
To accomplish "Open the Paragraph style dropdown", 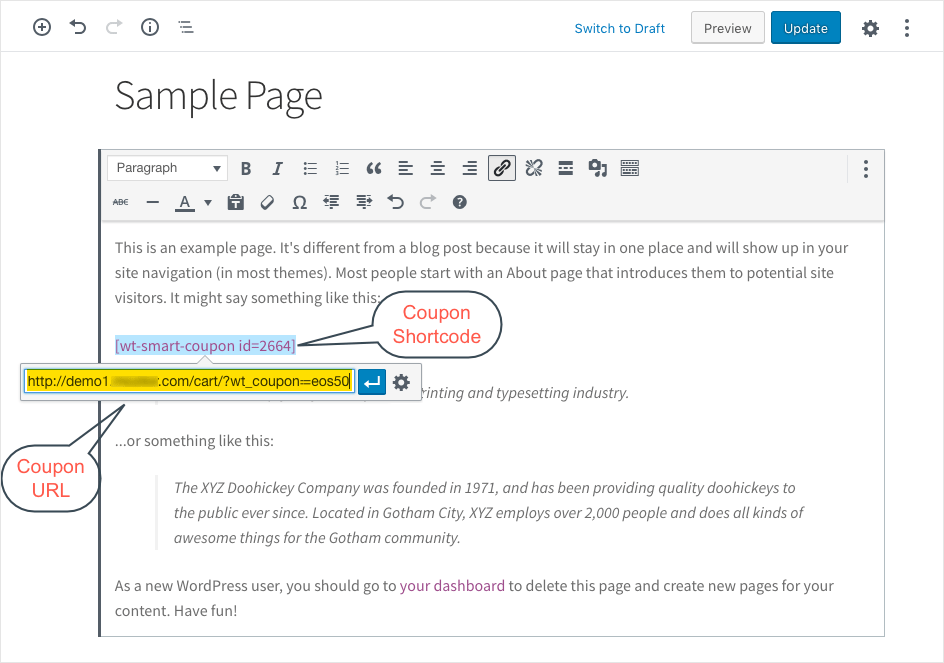I will point(167,168).
